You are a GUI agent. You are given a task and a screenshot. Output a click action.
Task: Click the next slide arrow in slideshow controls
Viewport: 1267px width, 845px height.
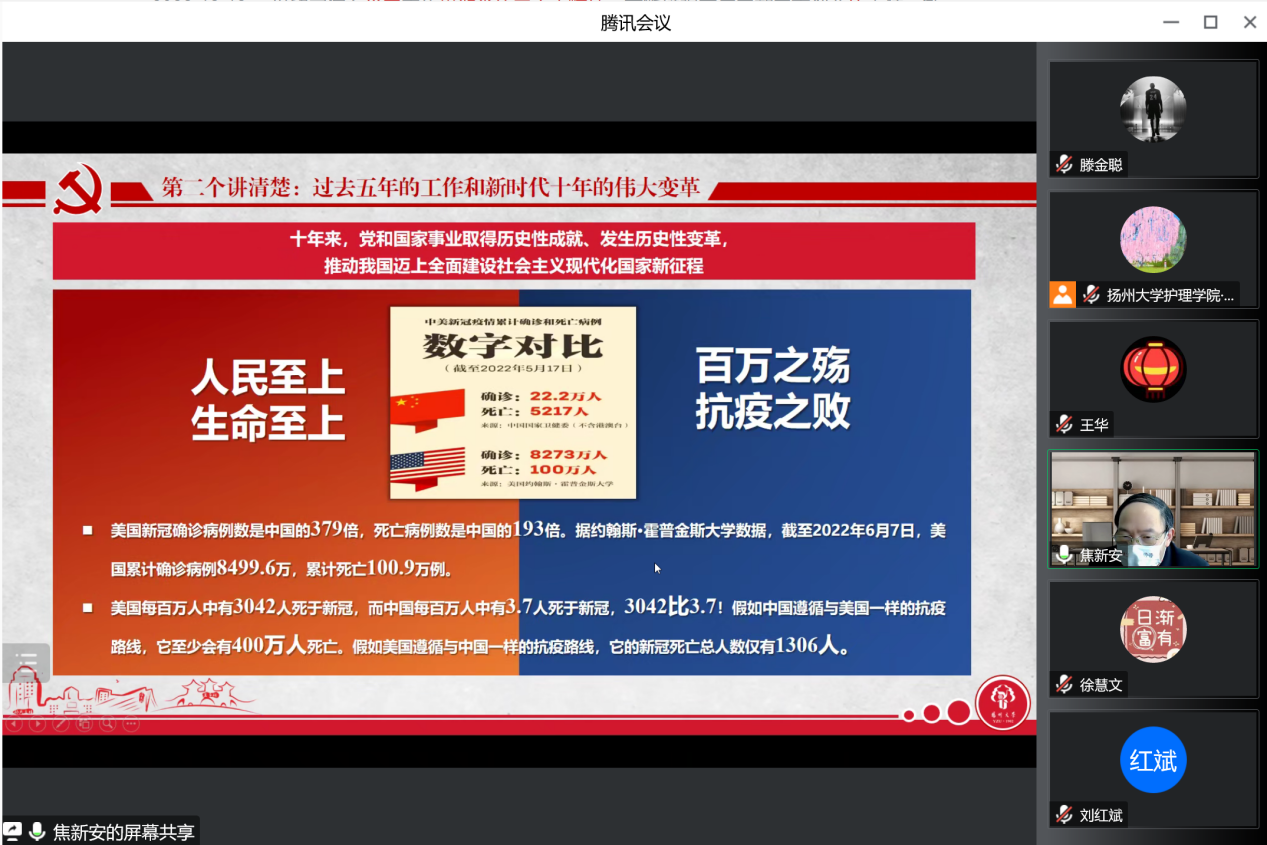point(37,724)
